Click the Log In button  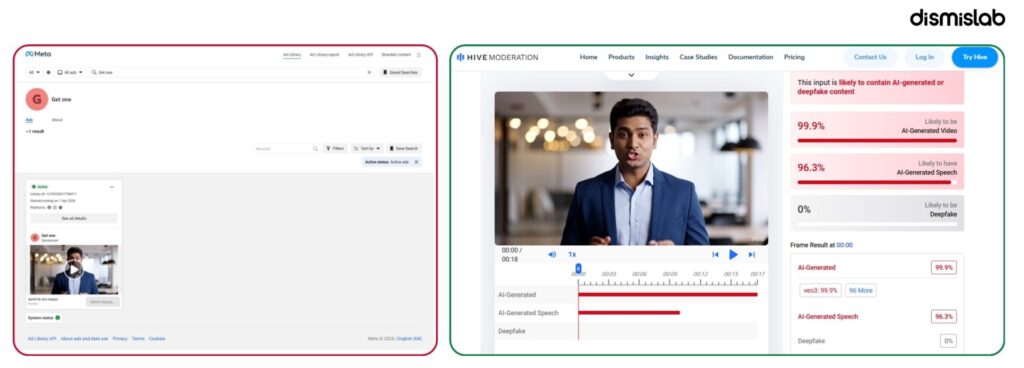[x=924, y=57]
